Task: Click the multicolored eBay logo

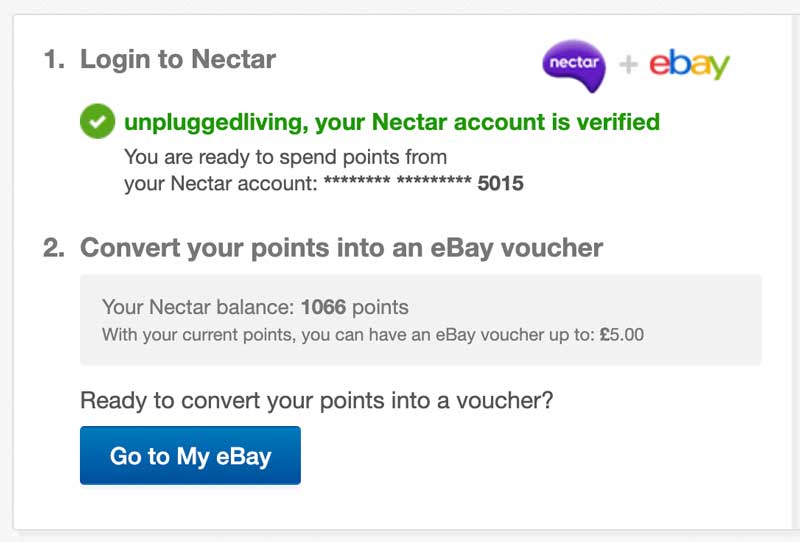Action: click(x=689, y=65)
